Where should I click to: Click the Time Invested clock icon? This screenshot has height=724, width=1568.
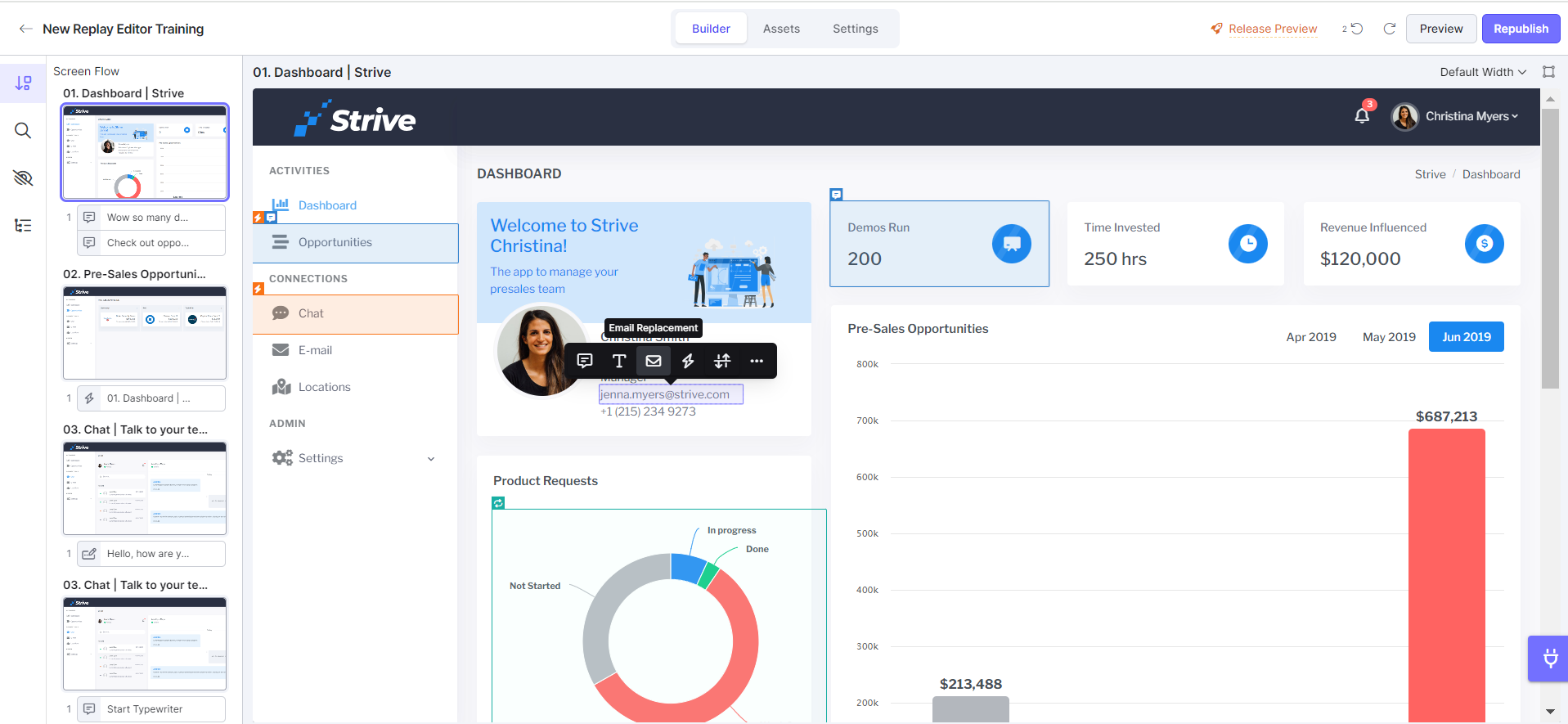pos(1248,244)
